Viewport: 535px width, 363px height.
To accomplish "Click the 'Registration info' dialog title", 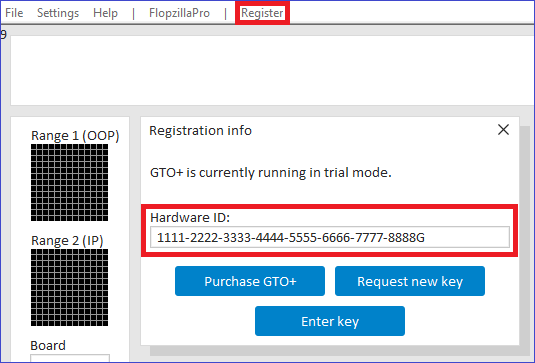I will click(200, 131).
